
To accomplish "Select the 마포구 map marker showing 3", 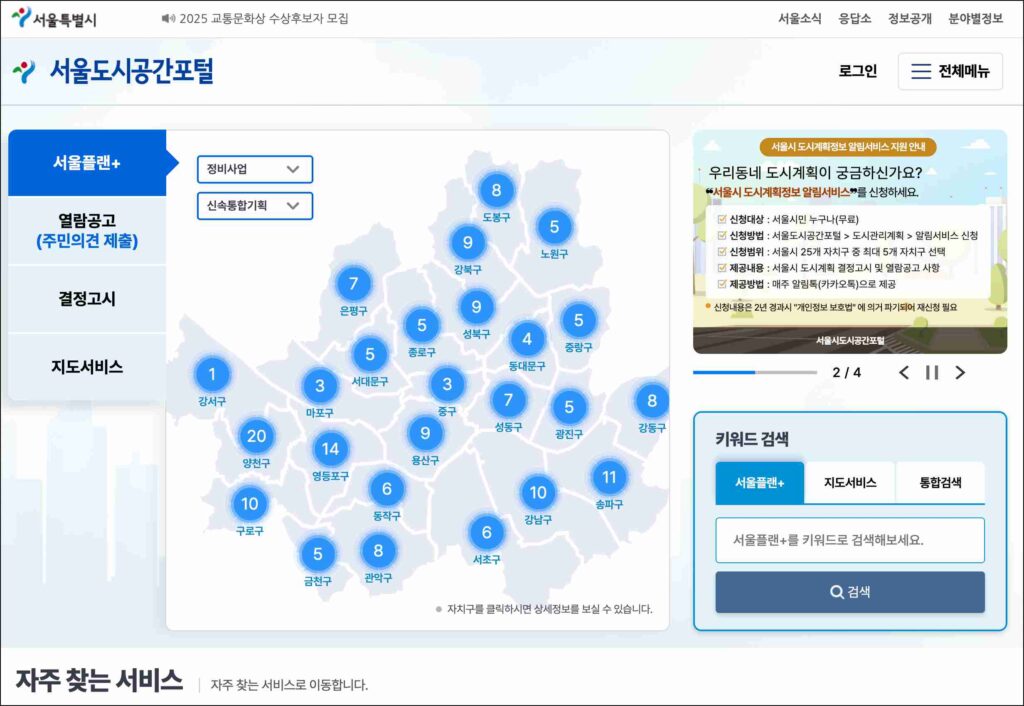I will (320, 386).
